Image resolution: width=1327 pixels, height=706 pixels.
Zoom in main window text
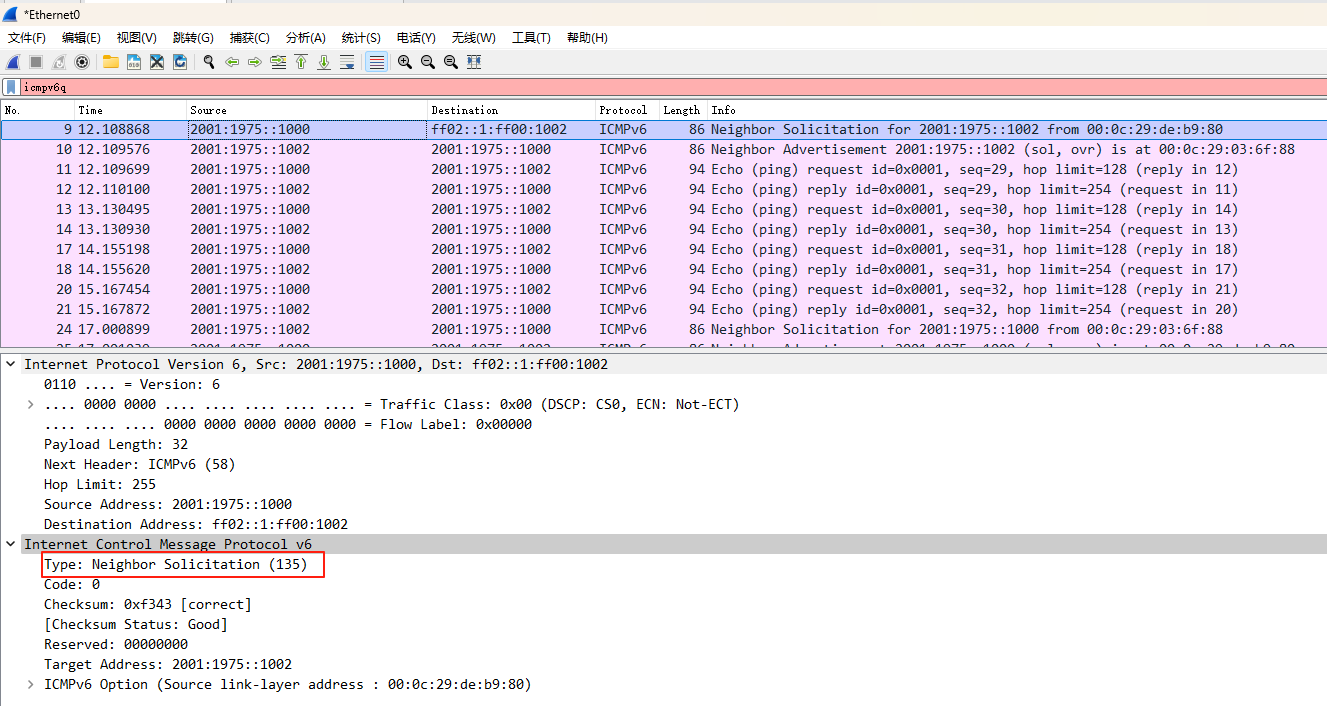[x=405, y=62]
